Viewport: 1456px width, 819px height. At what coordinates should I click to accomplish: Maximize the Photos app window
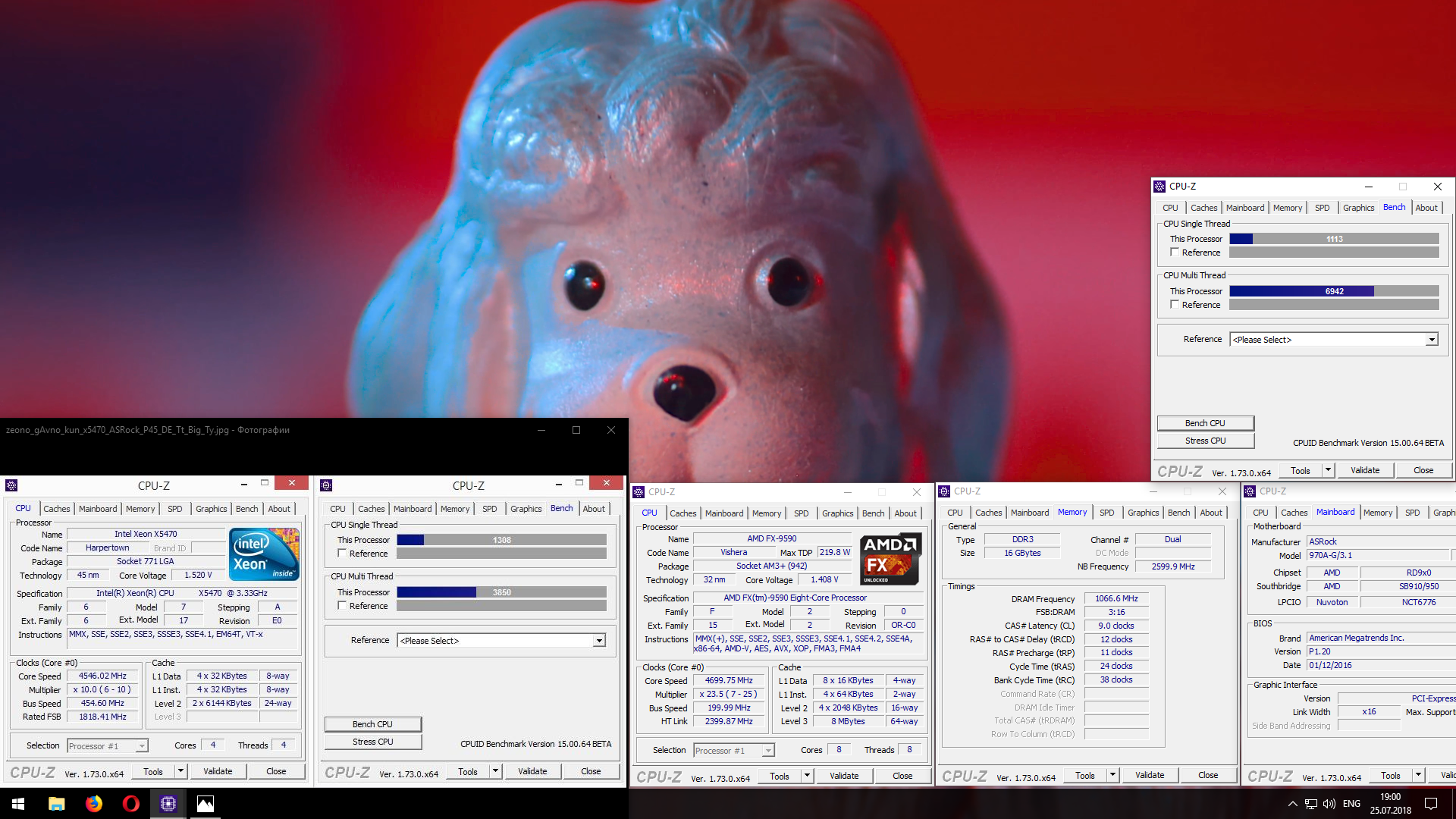[576, 430]
